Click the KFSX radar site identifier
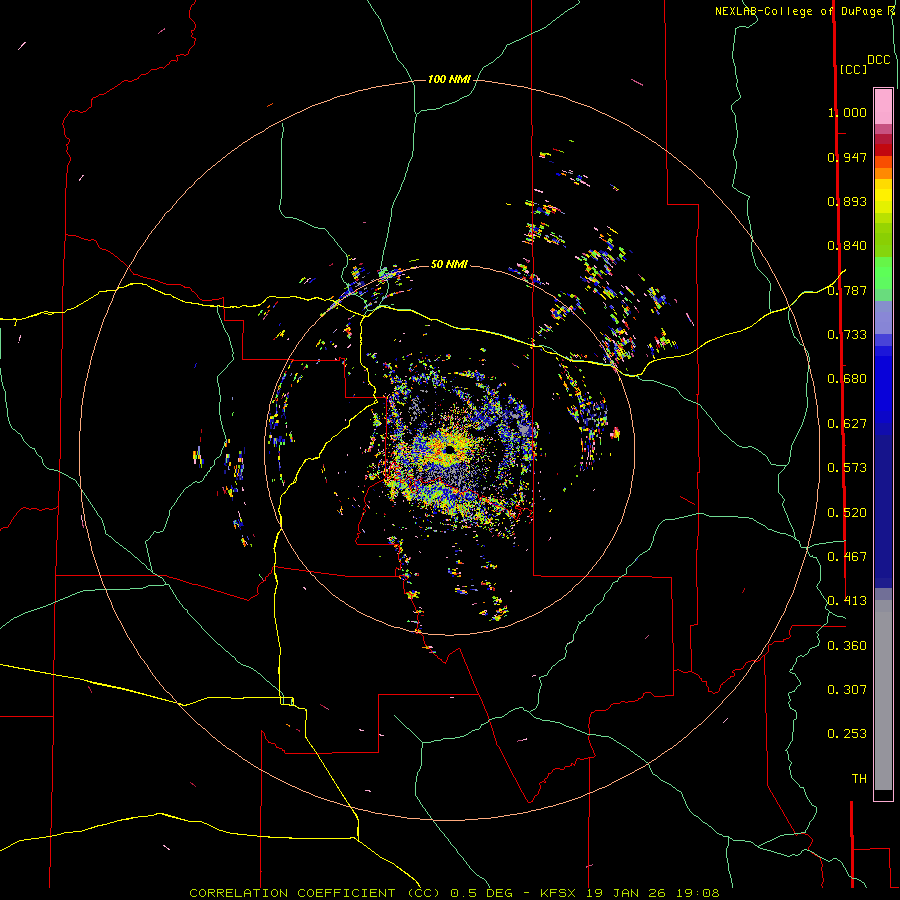Screen dimensions: 900x900 (x=560, y=893)
